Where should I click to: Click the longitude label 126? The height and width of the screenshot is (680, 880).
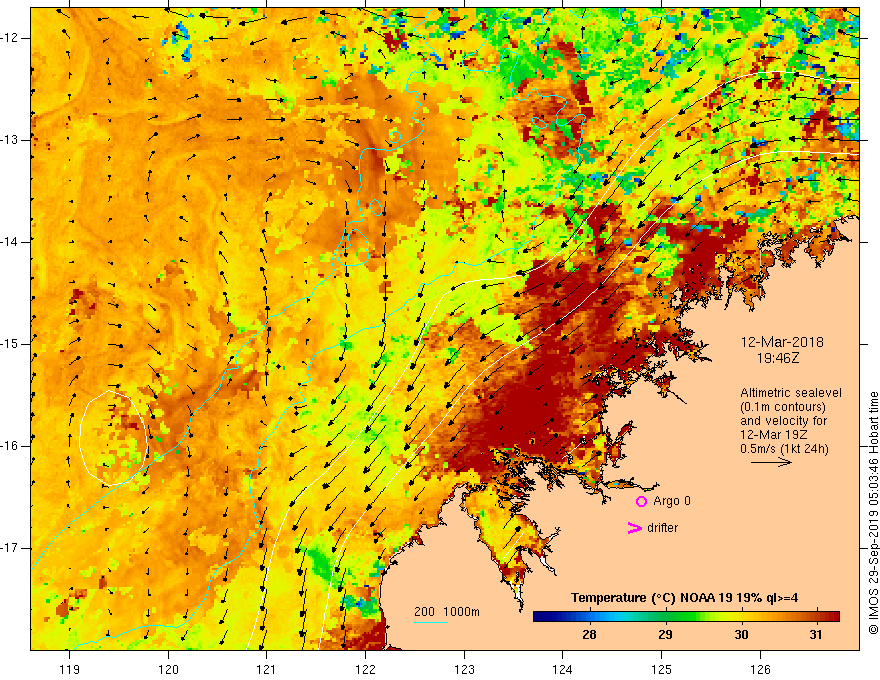(x=760, y=669)
